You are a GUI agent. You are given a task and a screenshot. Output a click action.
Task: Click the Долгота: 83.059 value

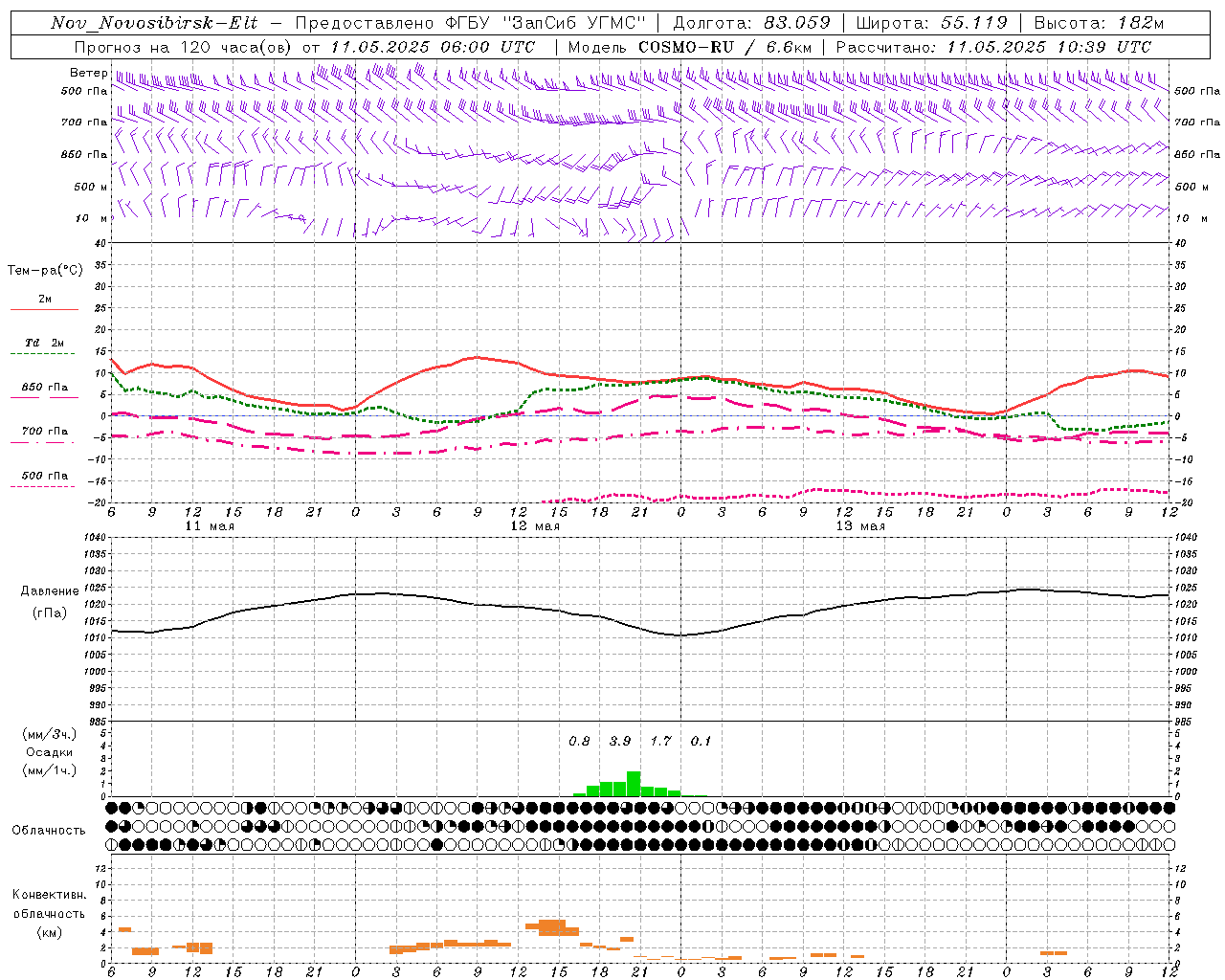tap(751, 23)
